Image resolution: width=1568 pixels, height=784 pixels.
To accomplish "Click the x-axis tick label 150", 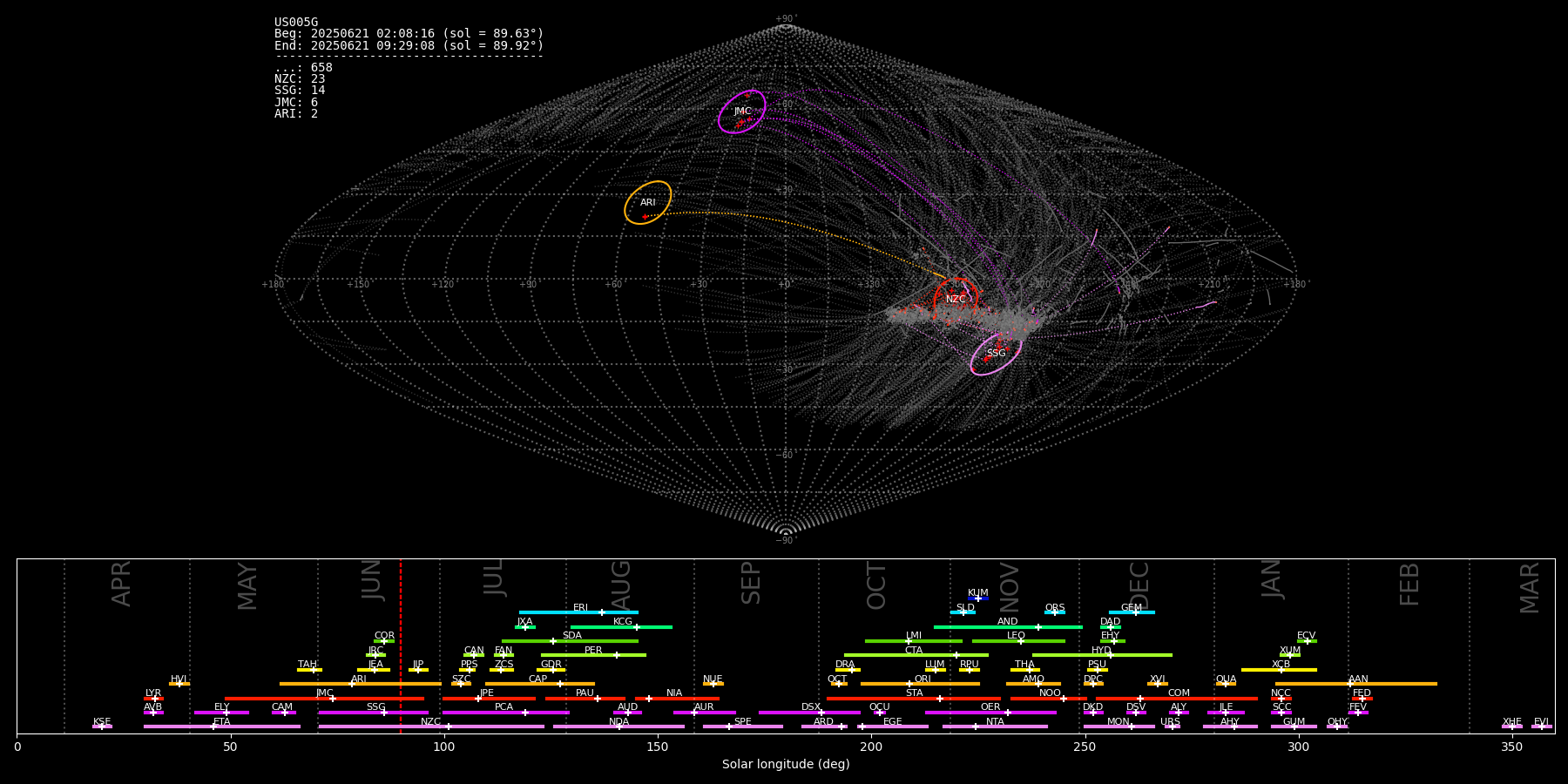I will pos(658,747).
